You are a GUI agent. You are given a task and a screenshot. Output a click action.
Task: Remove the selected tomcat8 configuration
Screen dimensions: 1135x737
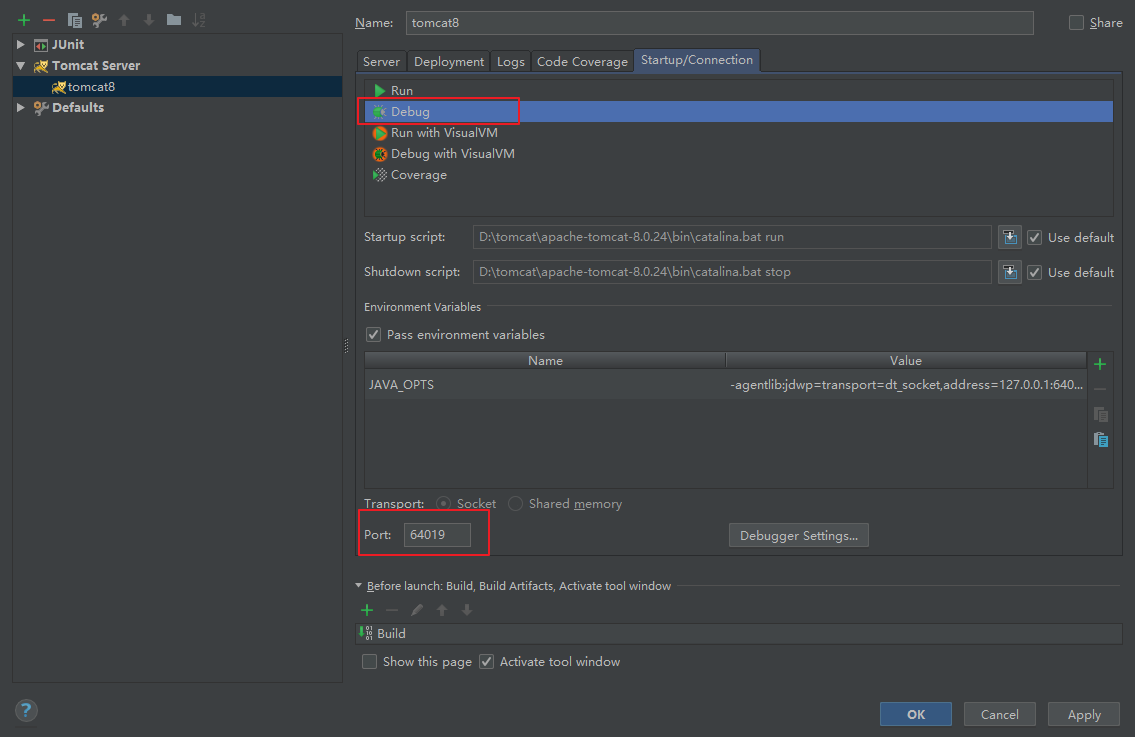[47, 19]
